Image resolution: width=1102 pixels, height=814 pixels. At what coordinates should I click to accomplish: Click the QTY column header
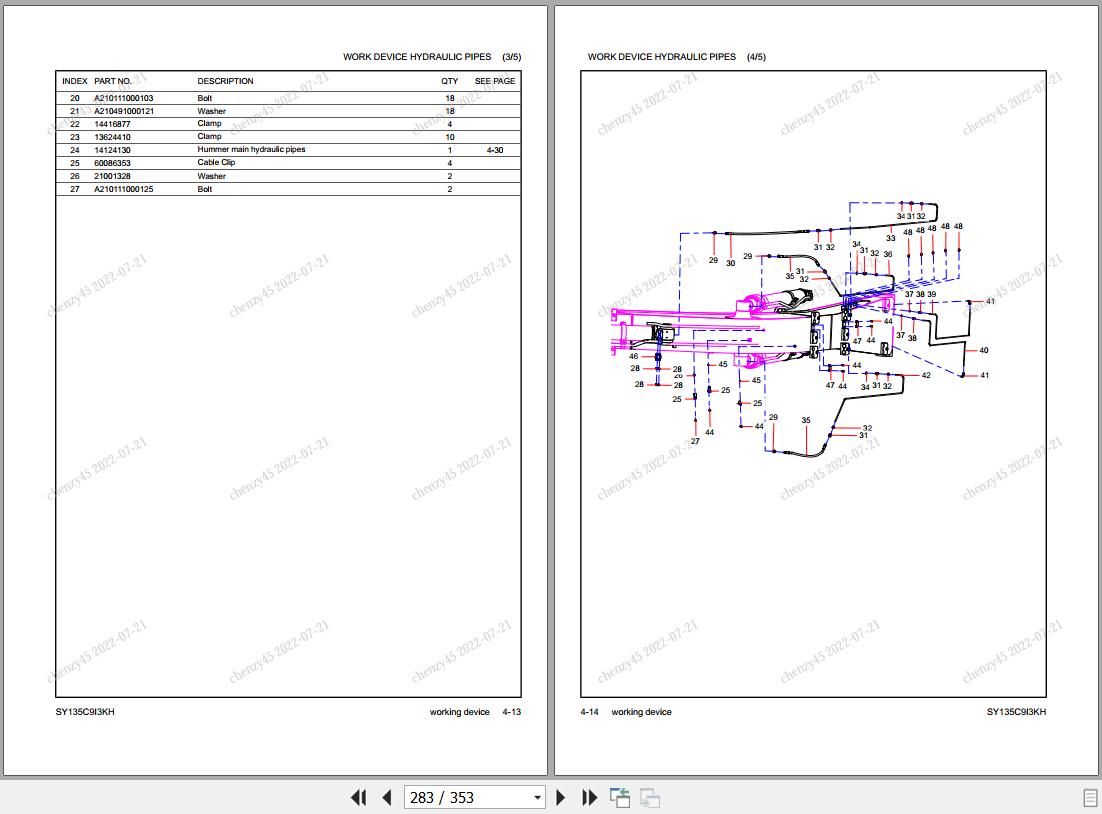pyautogui.click(x=450, y=81)
